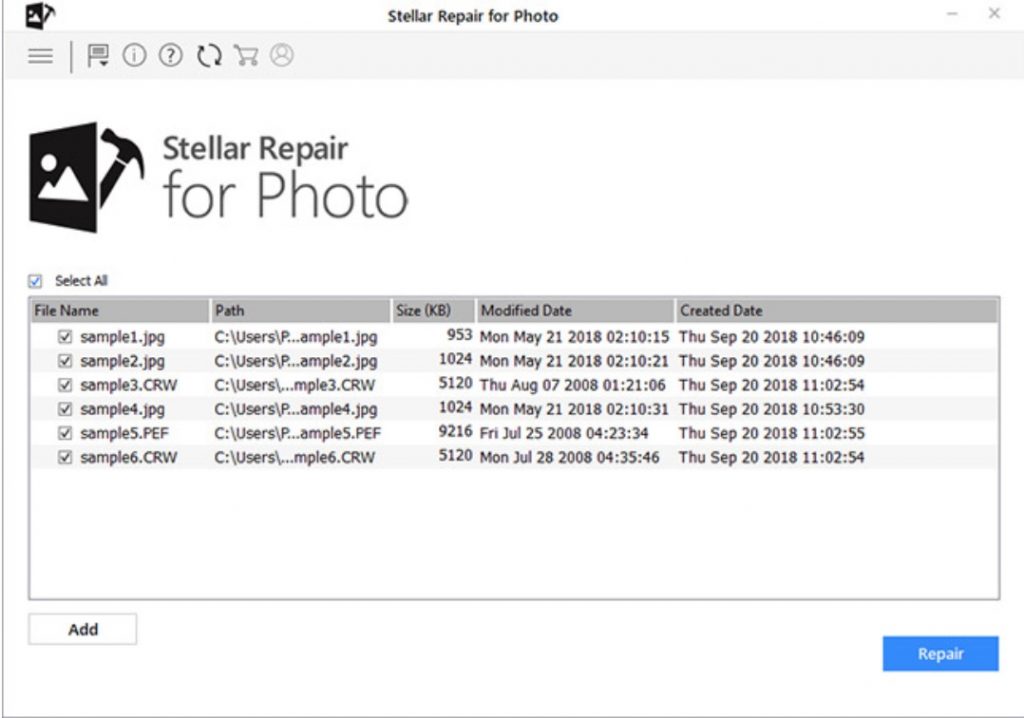Click the Add button
1024x718 pixels.
pyautogui.click(x=83, y=629)
